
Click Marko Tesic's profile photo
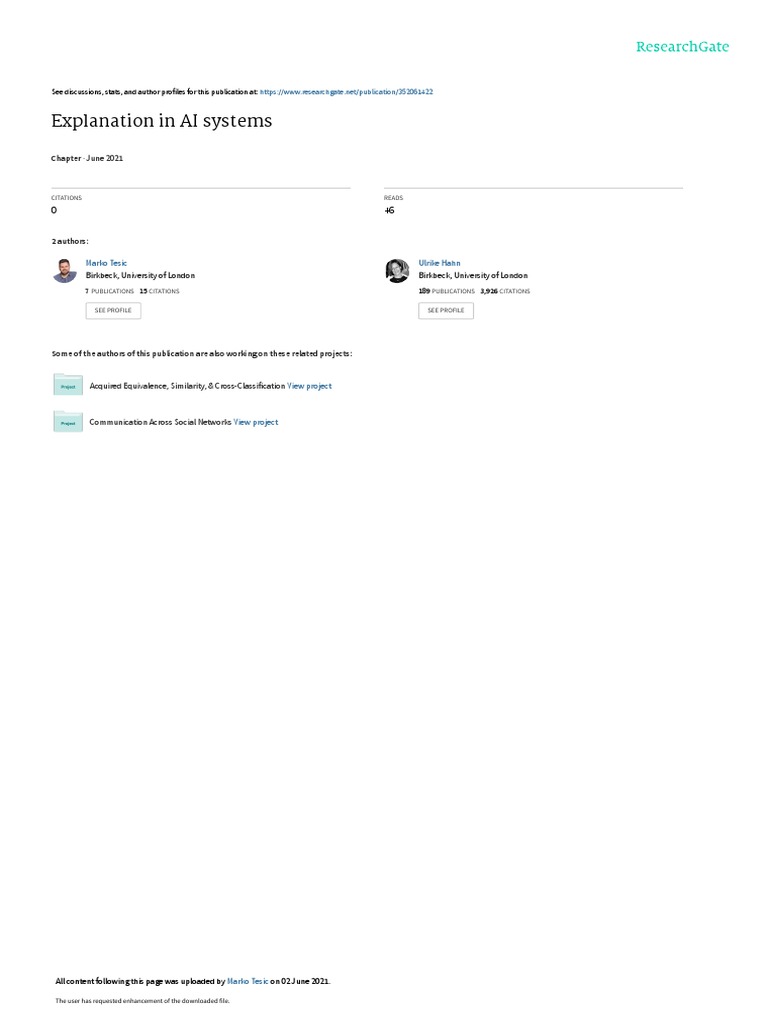pos(65,270)
